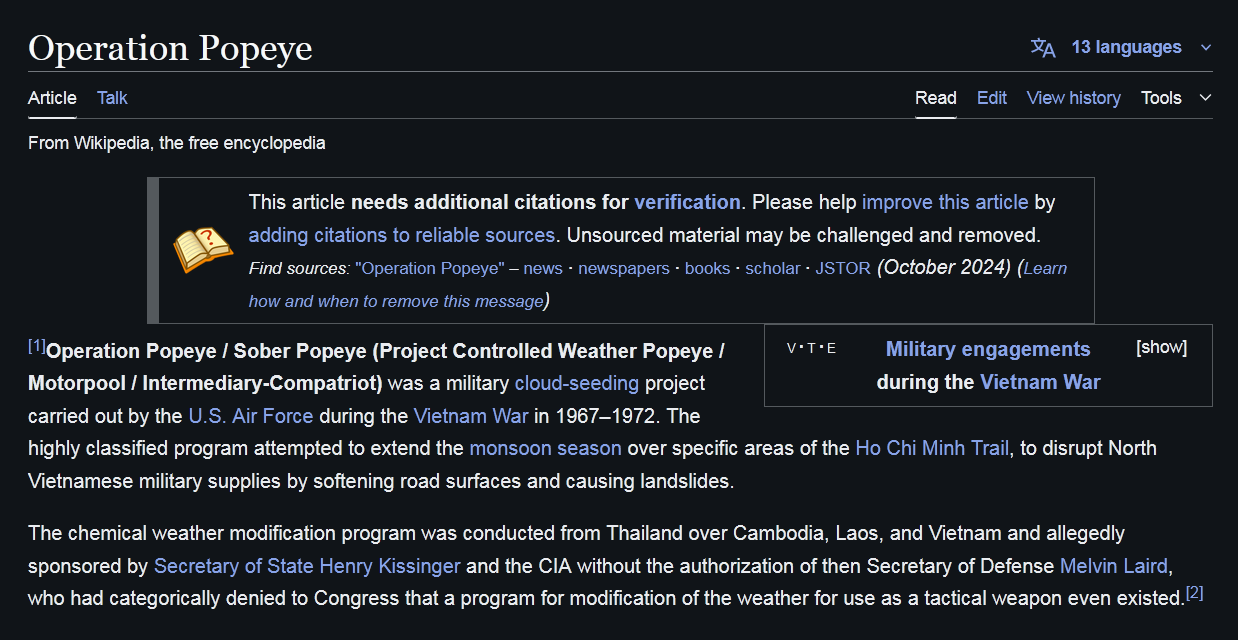1238x640 pixels.
Task: Open the U.S. Air Force link
Action: point(251,415)
